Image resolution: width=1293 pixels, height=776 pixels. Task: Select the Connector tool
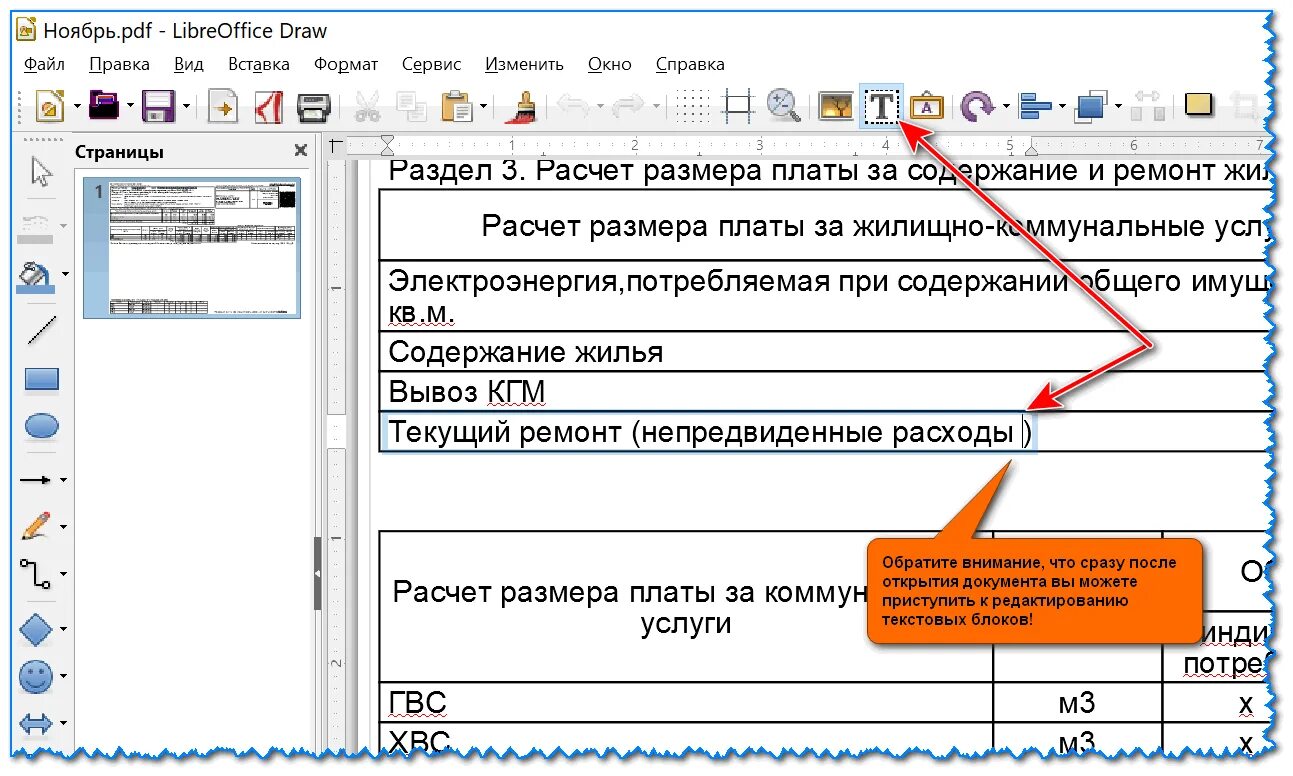[x=36, y=574]
